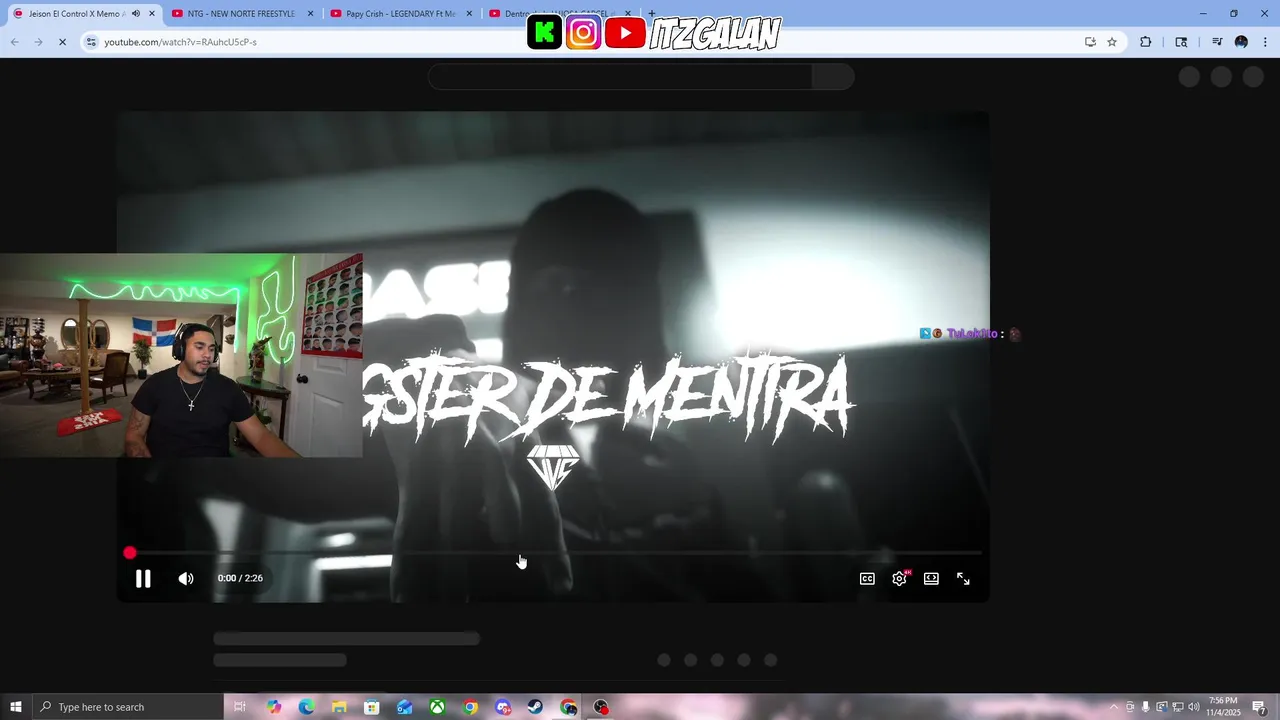The height and width of the screenshot is (720, 1280).
Task: Pause the YouTube video
Action: (x=143, y=578)
